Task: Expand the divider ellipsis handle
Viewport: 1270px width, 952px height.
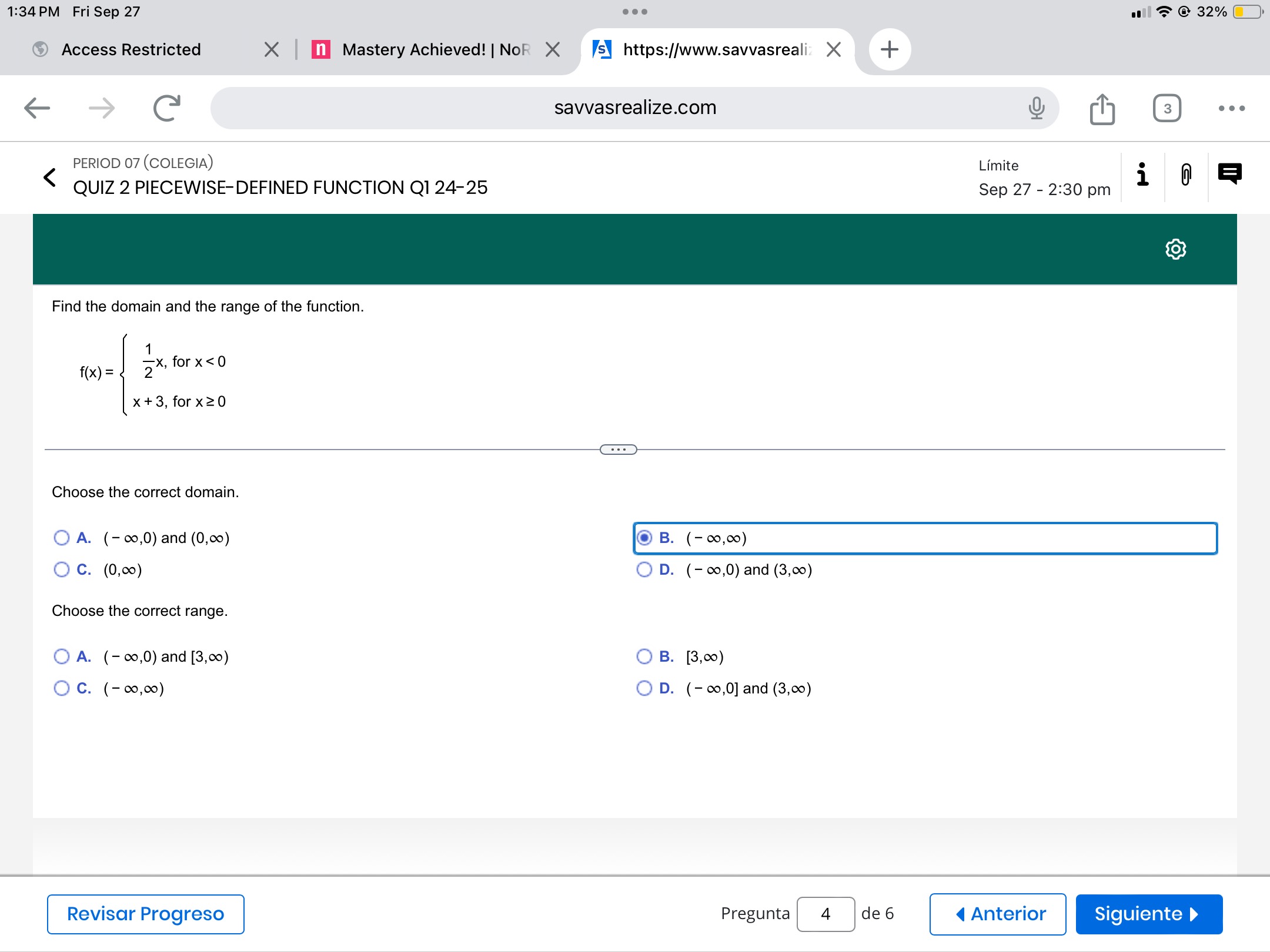Action: click(x=618, y=450)
